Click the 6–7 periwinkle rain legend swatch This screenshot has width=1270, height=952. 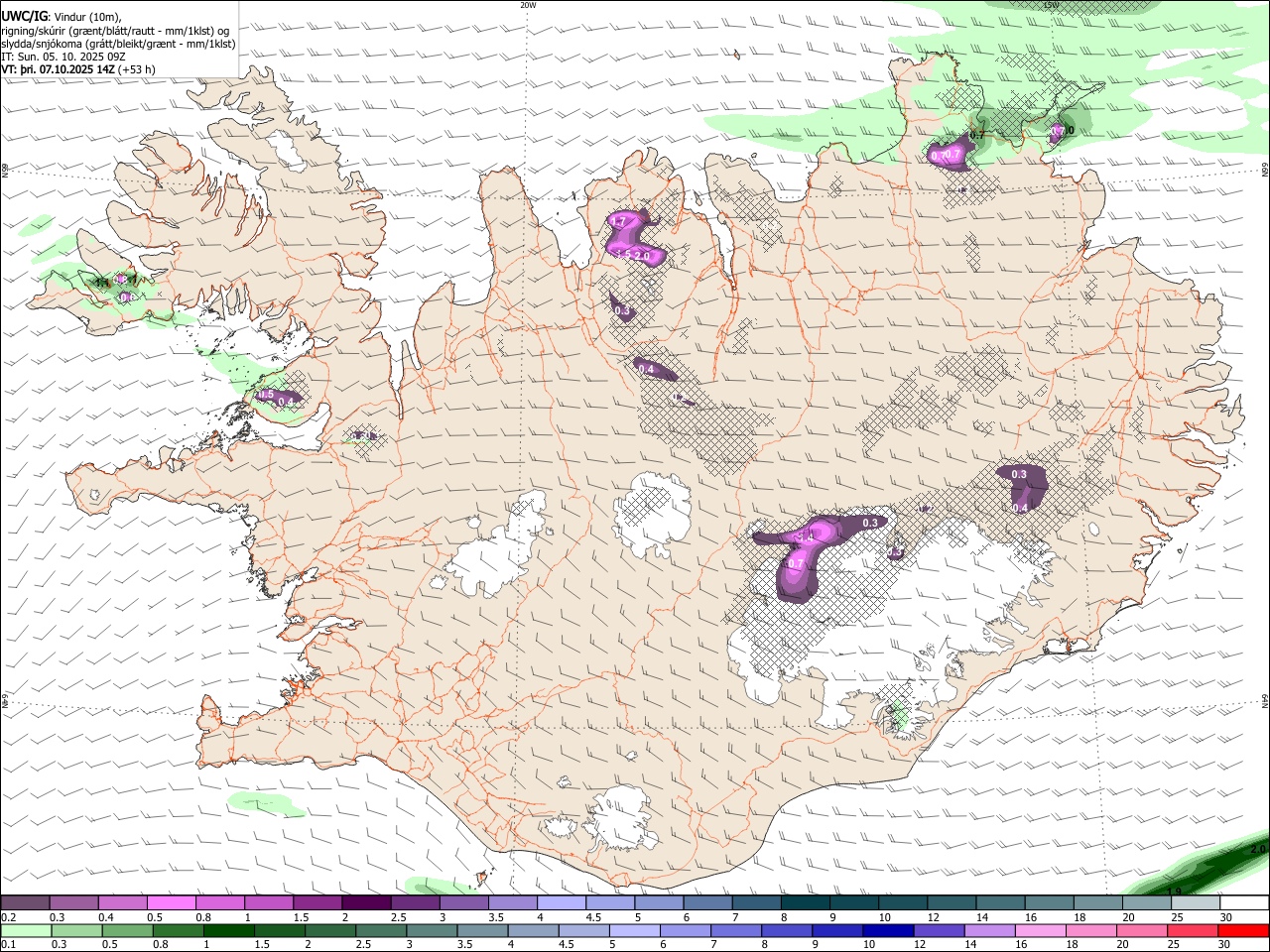point(685,931)
